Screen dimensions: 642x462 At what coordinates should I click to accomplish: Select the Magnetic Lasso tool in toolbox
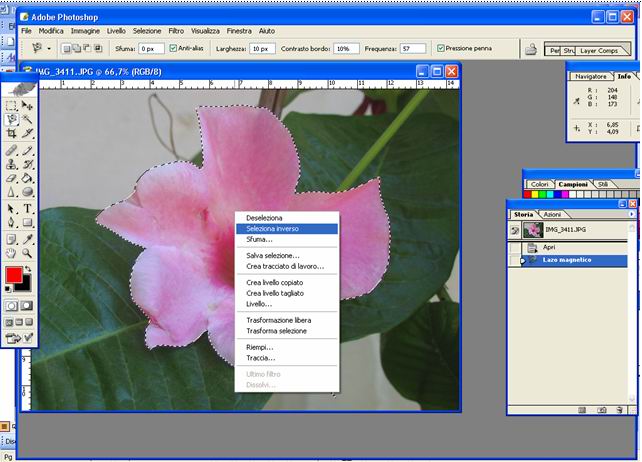[11, 119]
